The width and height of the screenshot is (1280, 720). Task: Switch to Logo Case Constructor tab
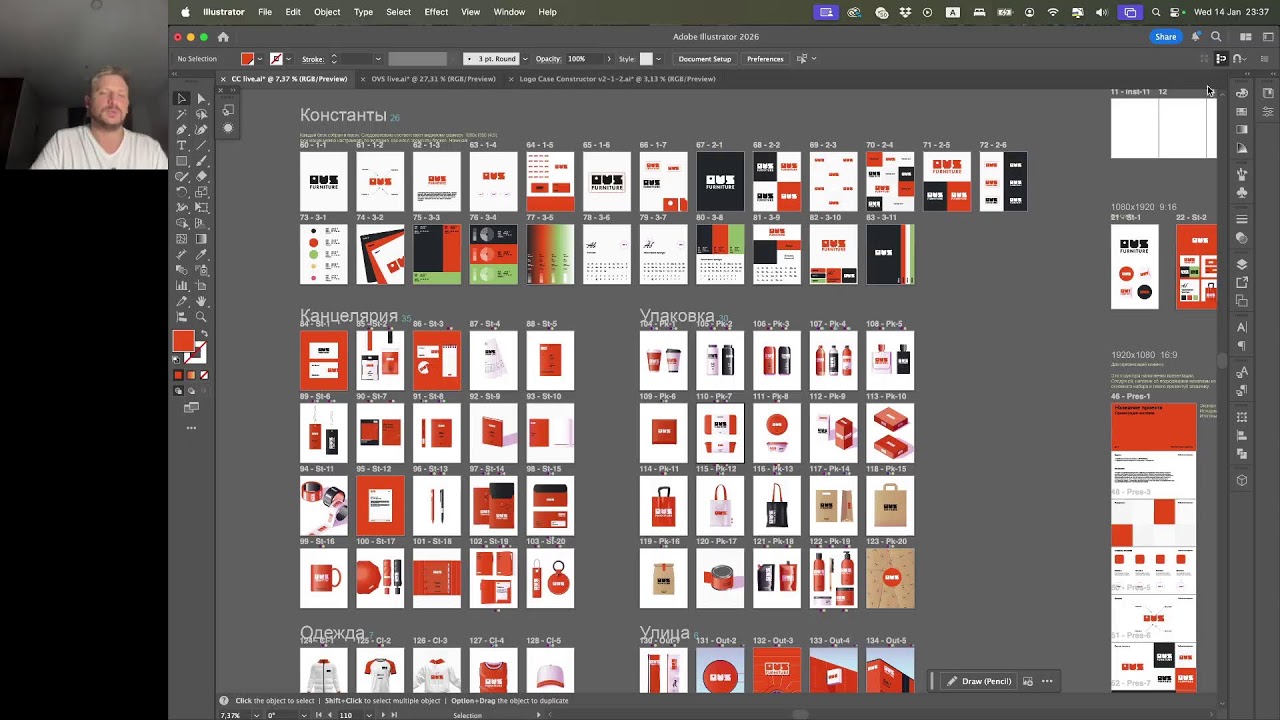(x=617, y=79)
